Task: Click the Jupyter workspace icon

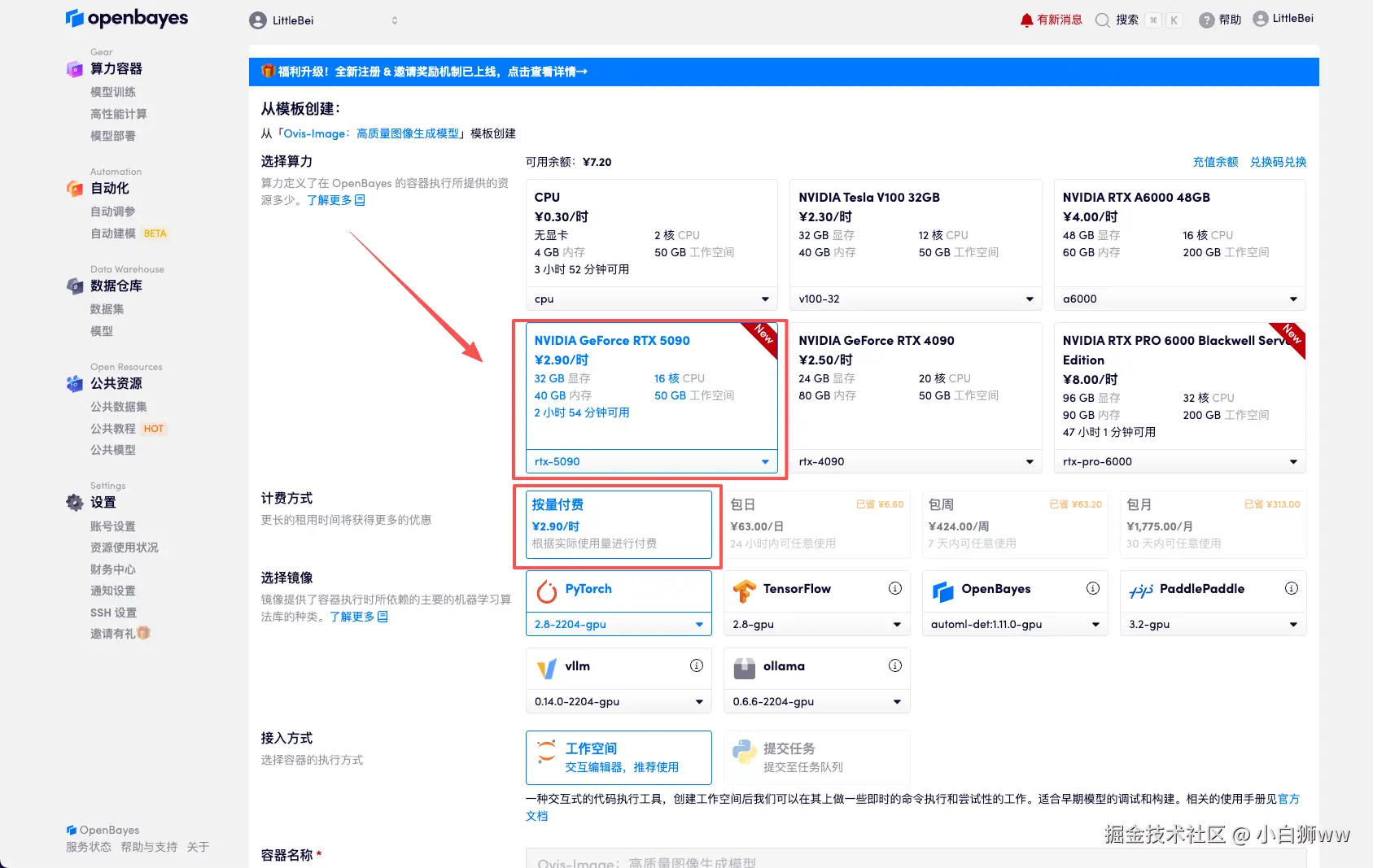Action: [x=547, y=752]
